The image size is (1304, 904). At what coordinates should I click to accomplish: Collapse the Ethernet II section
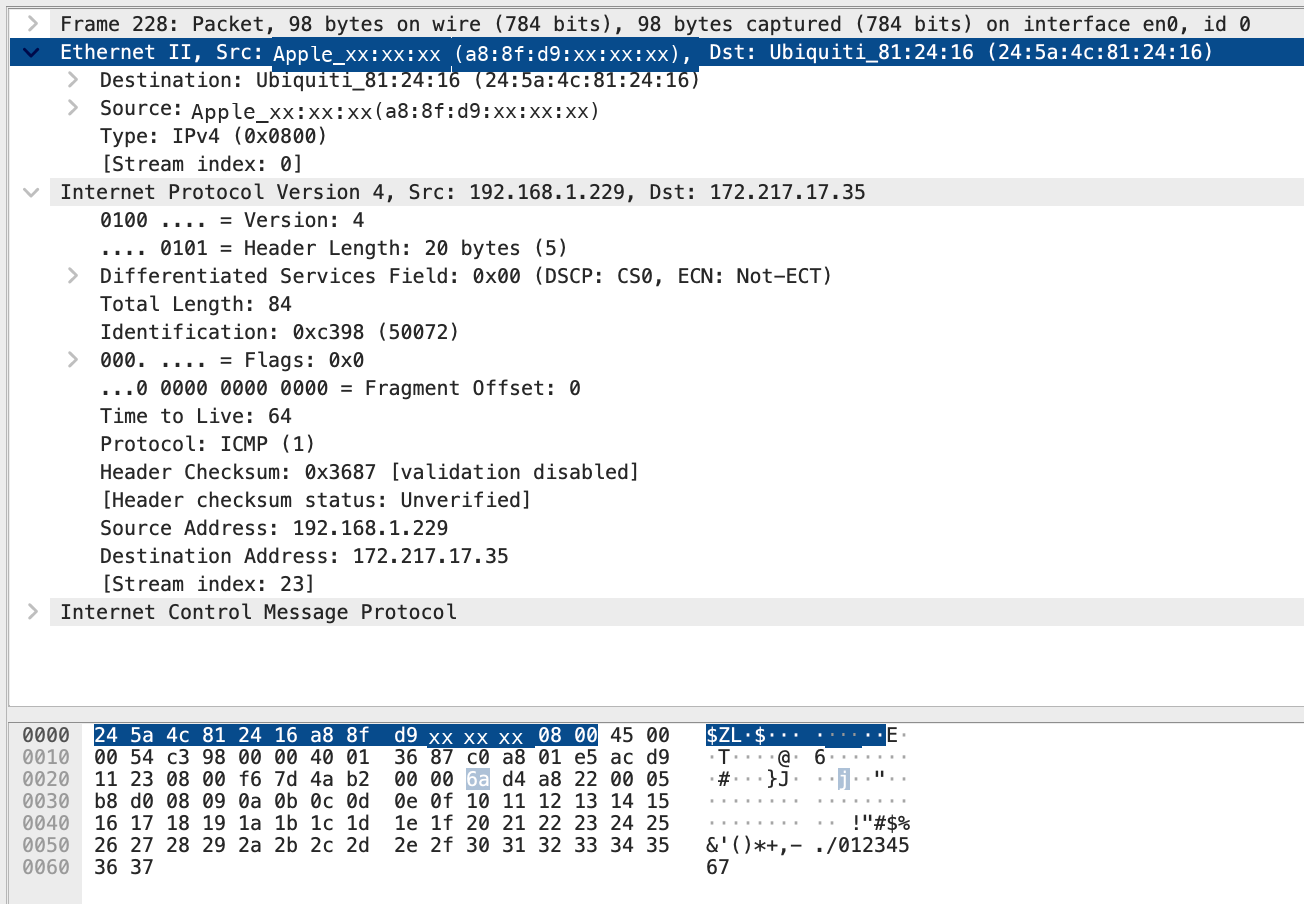[32, 52]
